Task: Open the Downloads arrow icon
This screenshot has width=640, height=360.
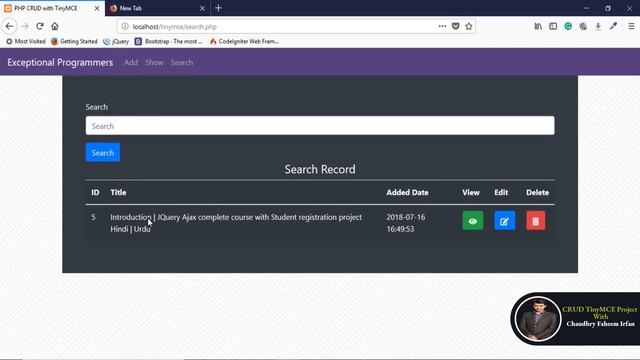Action: tap(598, 27)
